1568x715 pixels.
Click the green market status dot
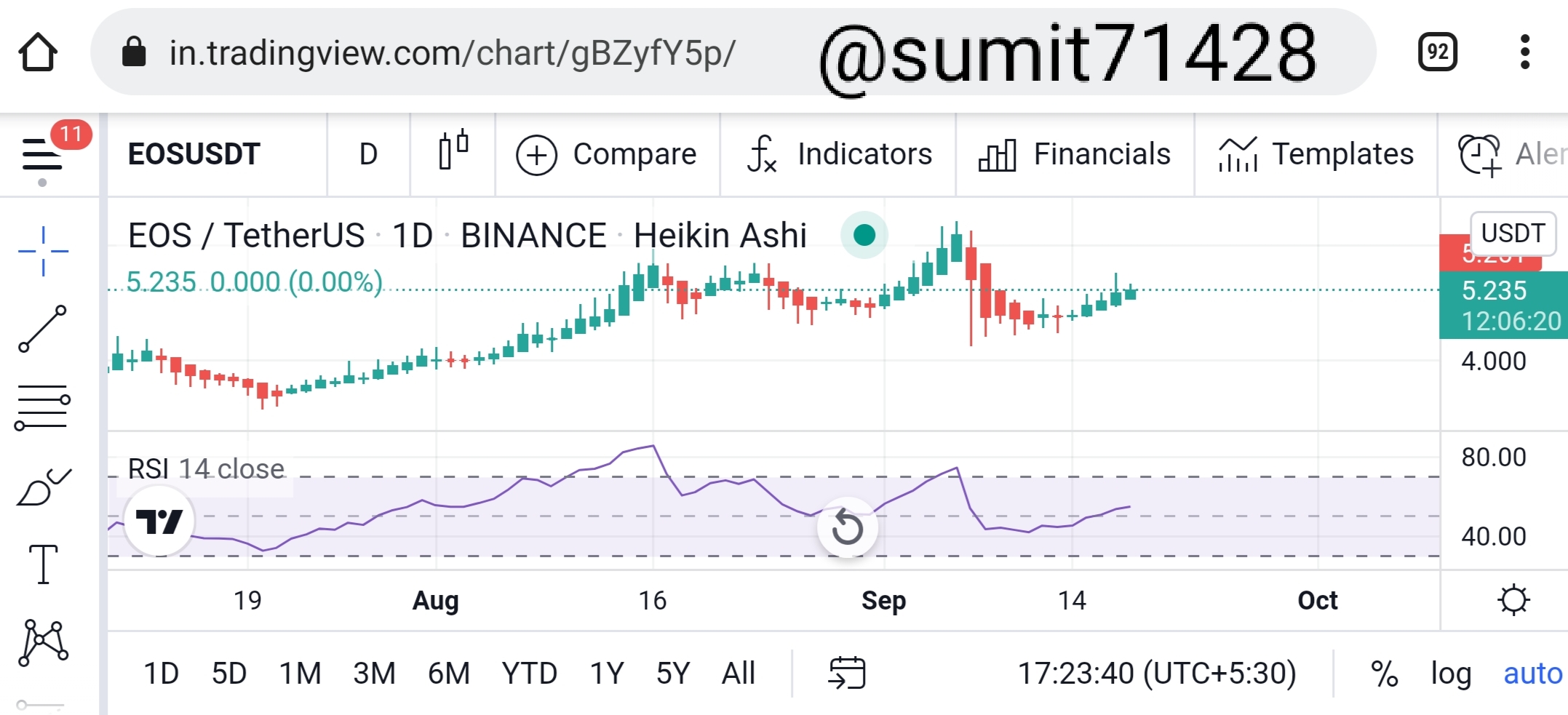864,235
